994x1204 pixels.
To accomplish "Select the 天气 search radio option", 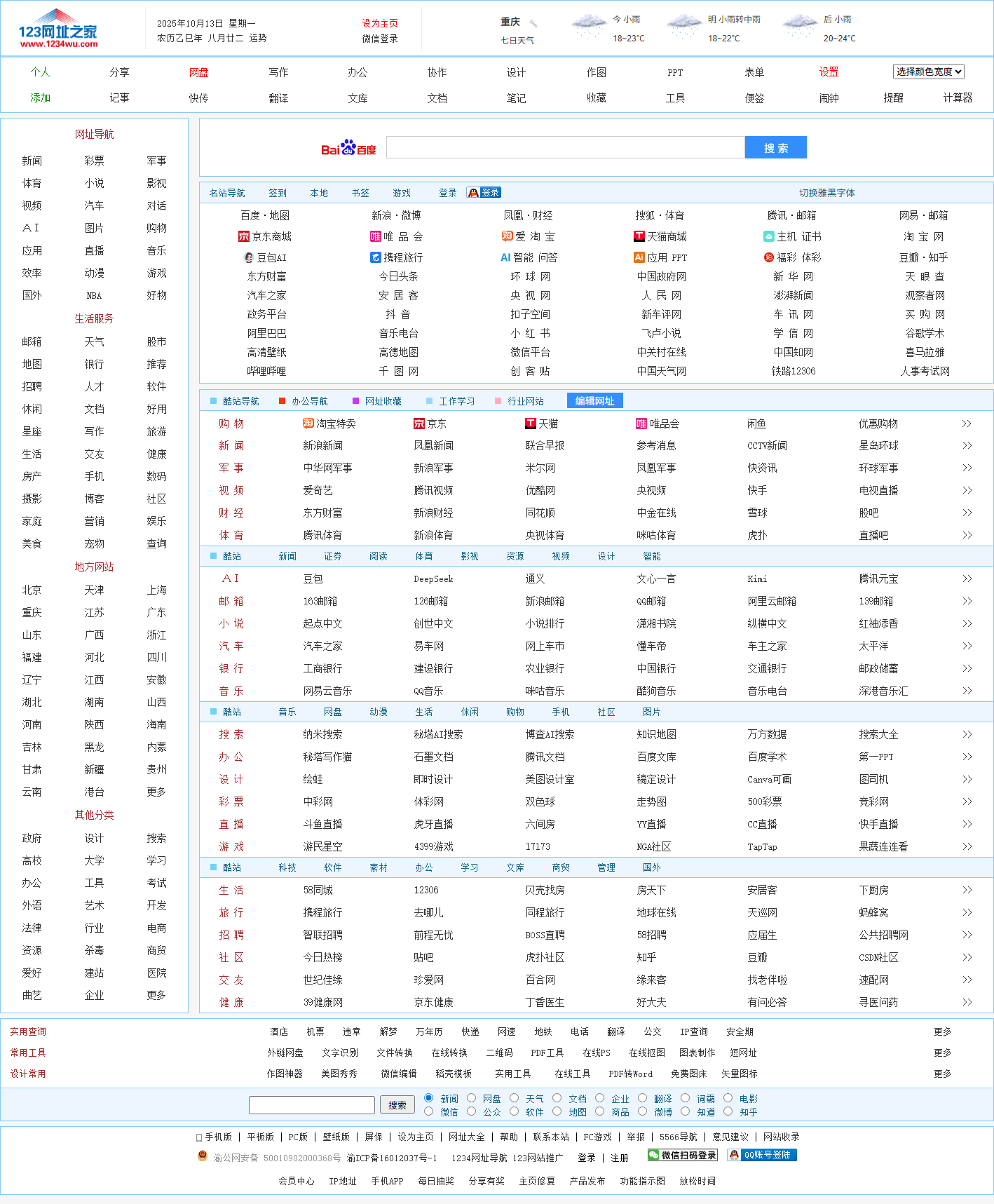I will (515, 1098).
